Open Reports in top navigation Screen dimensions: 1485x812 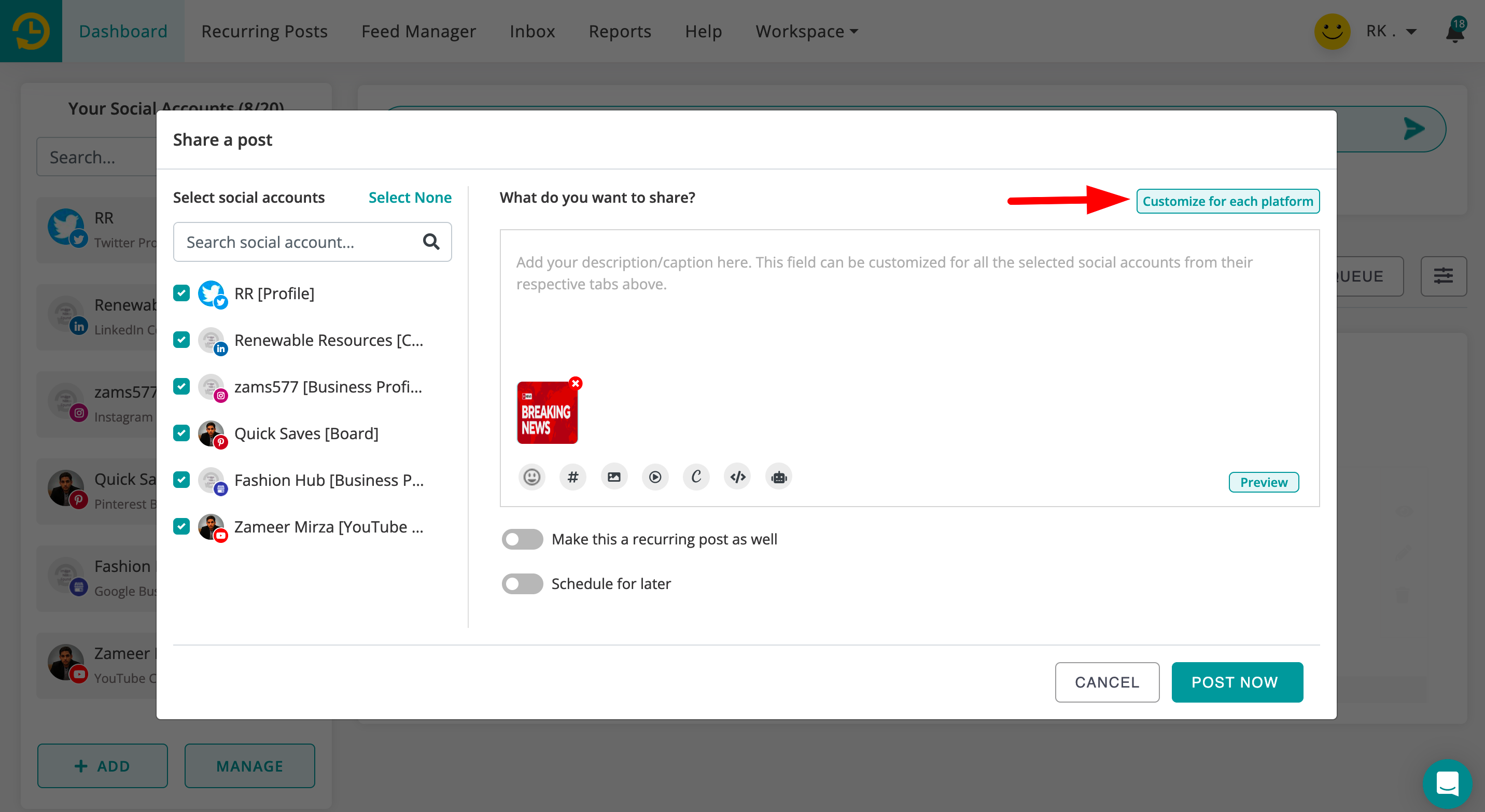620,31
